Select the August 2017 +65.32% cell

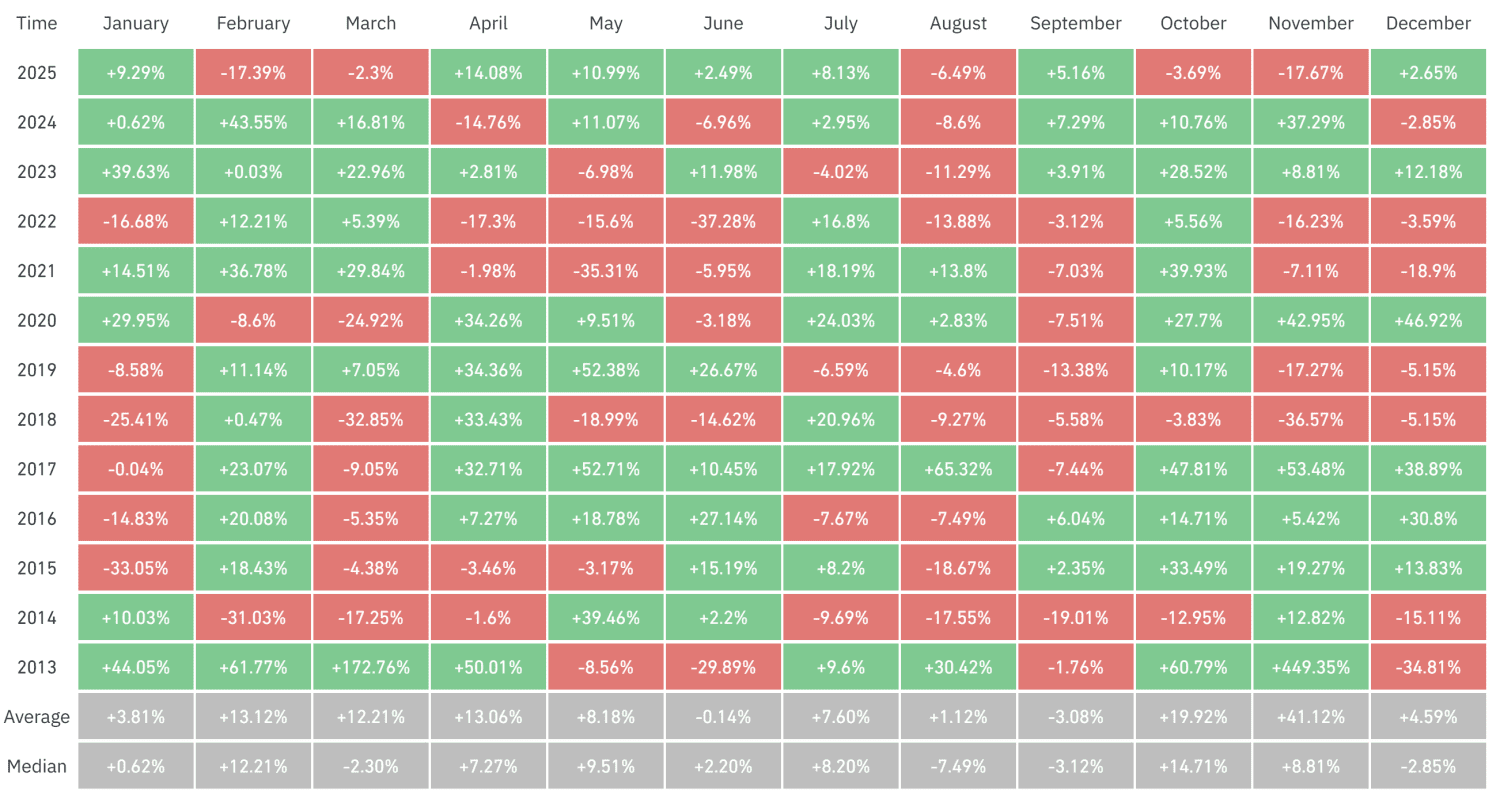[x=958, y=469]
